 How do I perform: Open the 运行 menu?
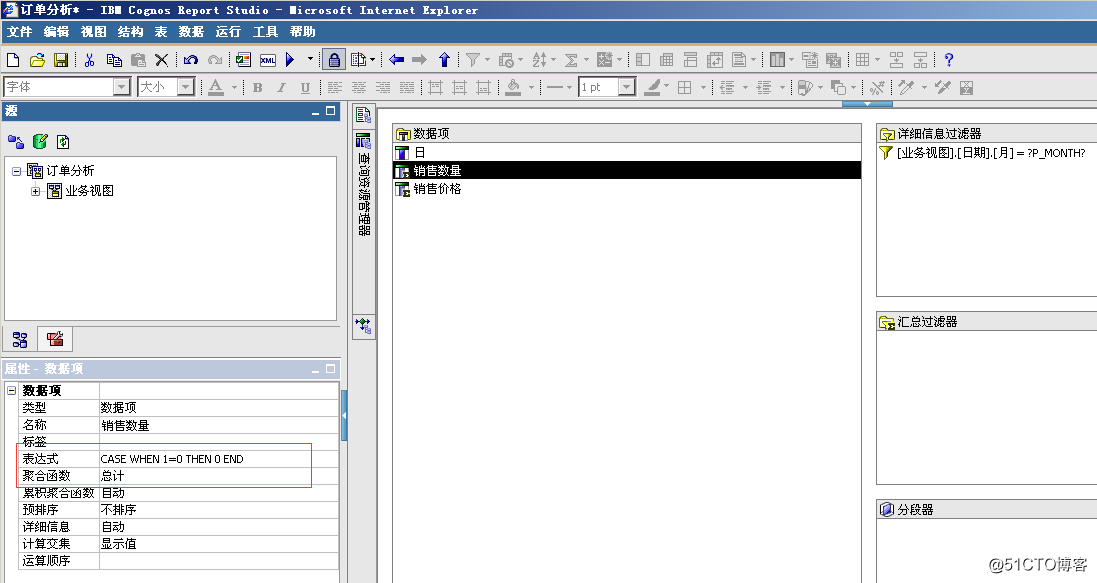(228, 31)
